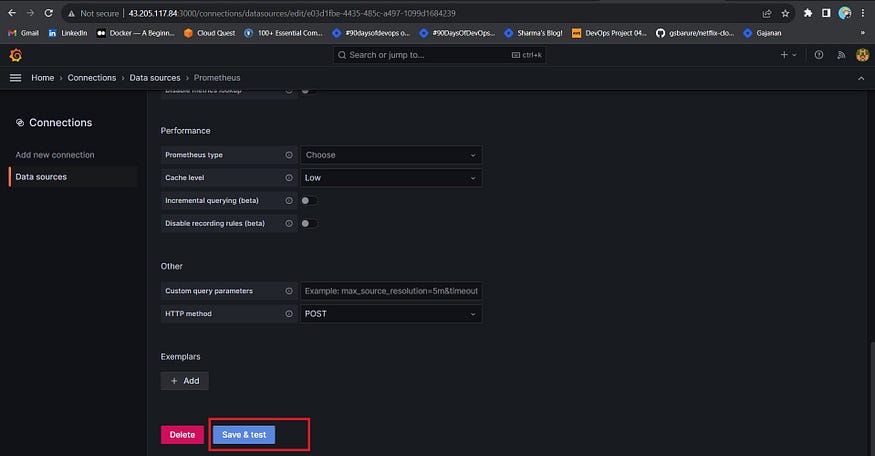Click the Delete button

182,435
